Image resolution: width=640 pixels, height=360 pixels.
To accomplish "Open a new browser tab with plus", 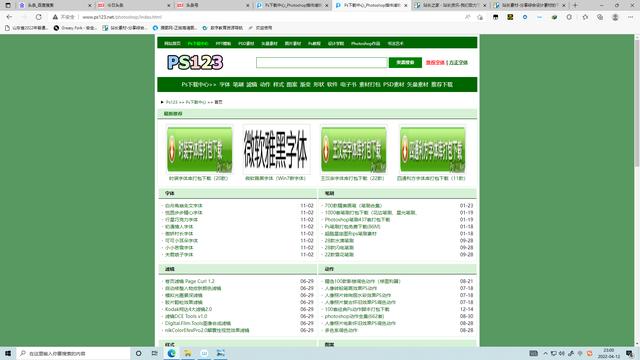I will 575,5.
